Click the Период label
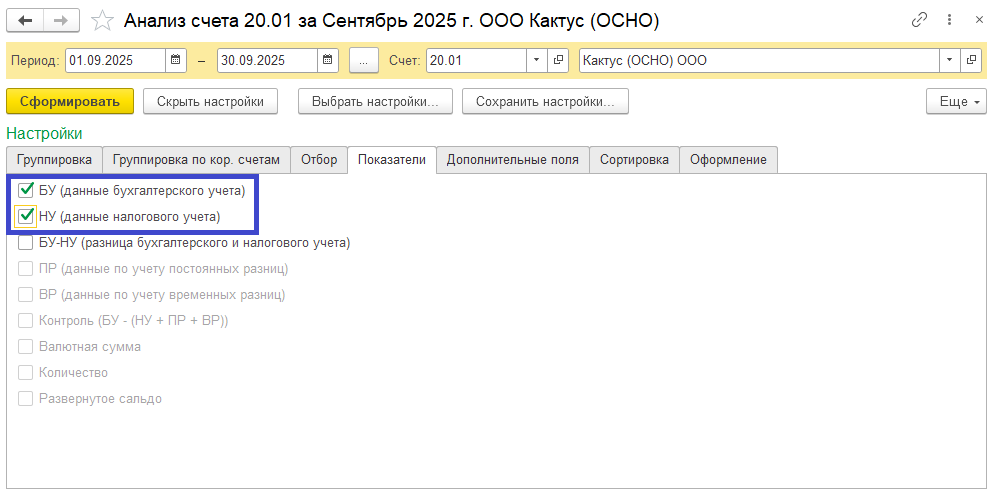The width and height of the screenshot is (996, 495). click(x=36, y=61)
